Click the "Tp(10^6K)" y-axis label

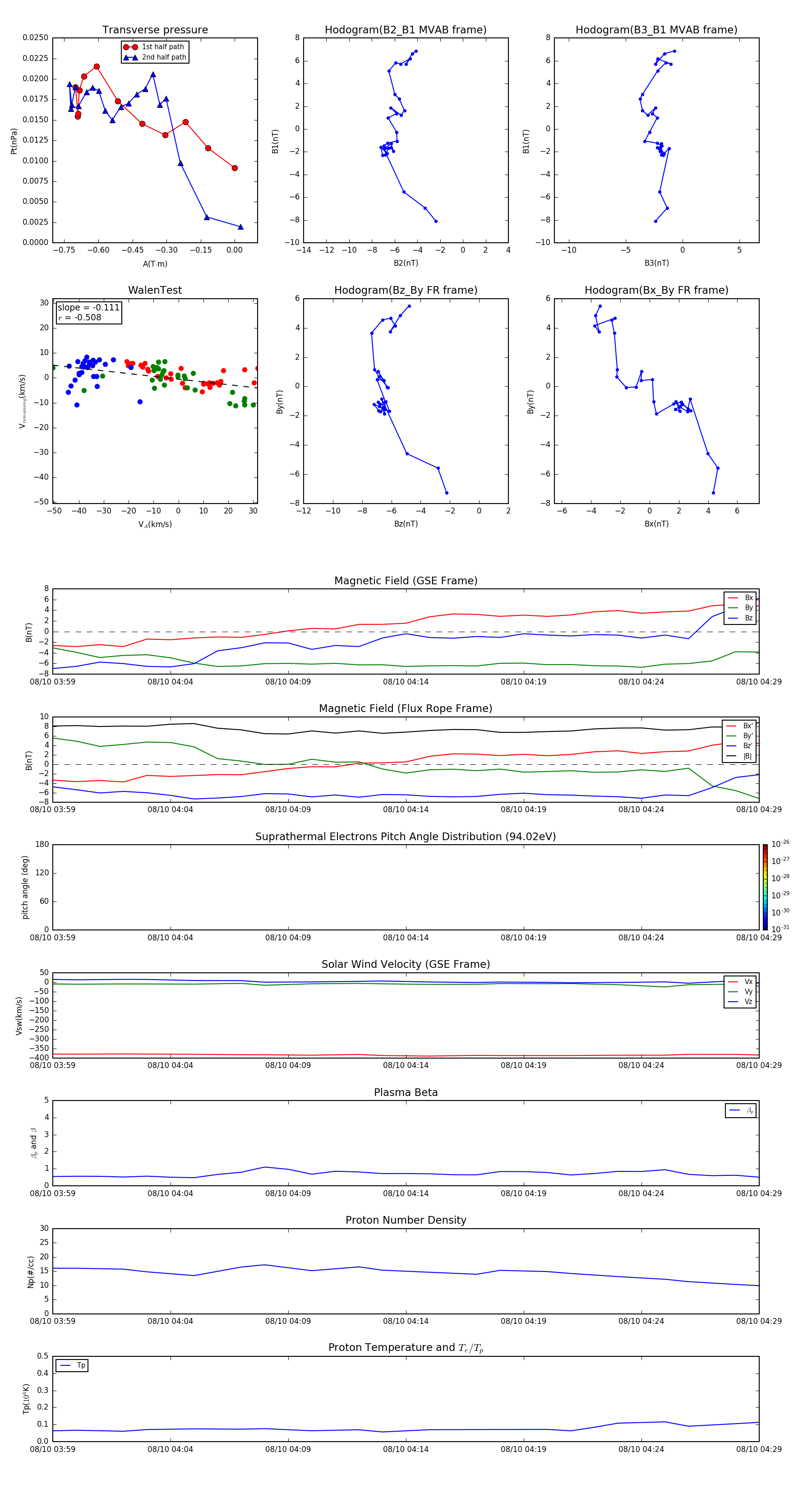[x=26, y=1399]
